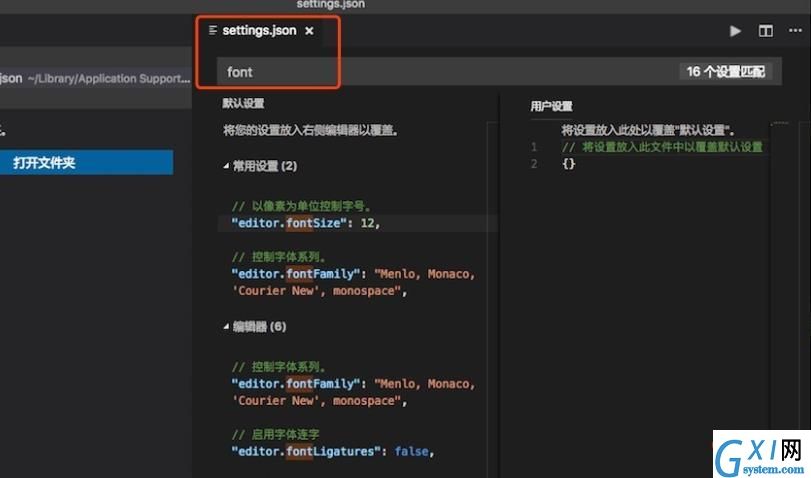Screen dimensions: 811x478
Task: Click the comment '// 以像素为单位控制字号。'
Action: 302,206
